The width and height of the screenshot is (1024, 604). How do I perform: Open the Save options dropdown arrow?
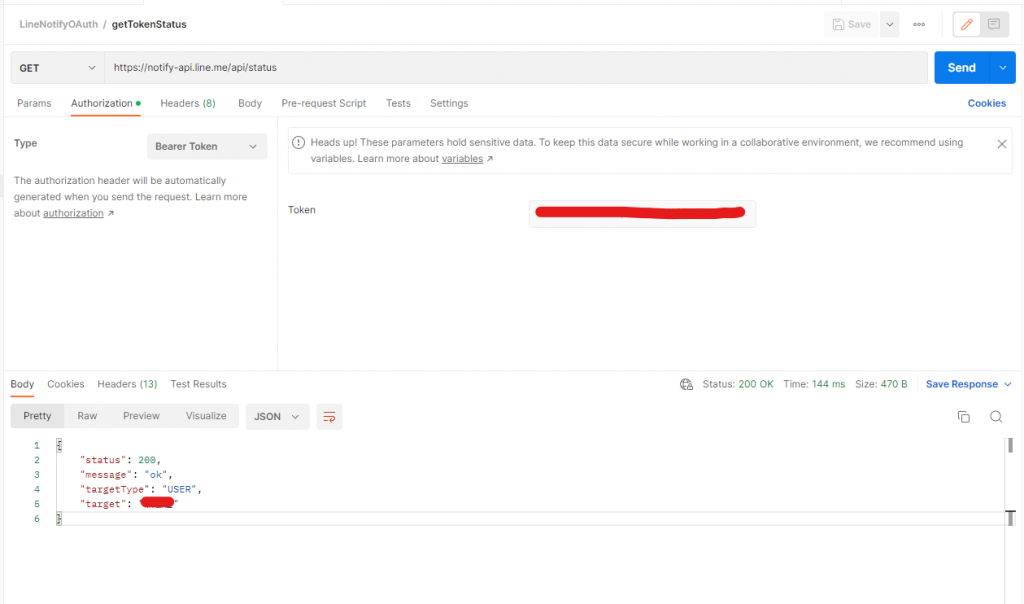tap(889, 24)
